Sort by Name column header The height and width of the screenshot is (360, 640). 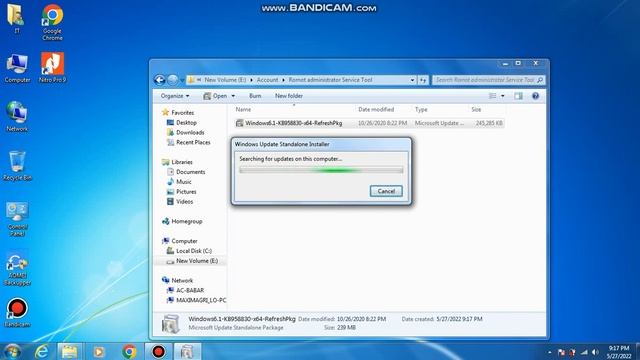243,109
